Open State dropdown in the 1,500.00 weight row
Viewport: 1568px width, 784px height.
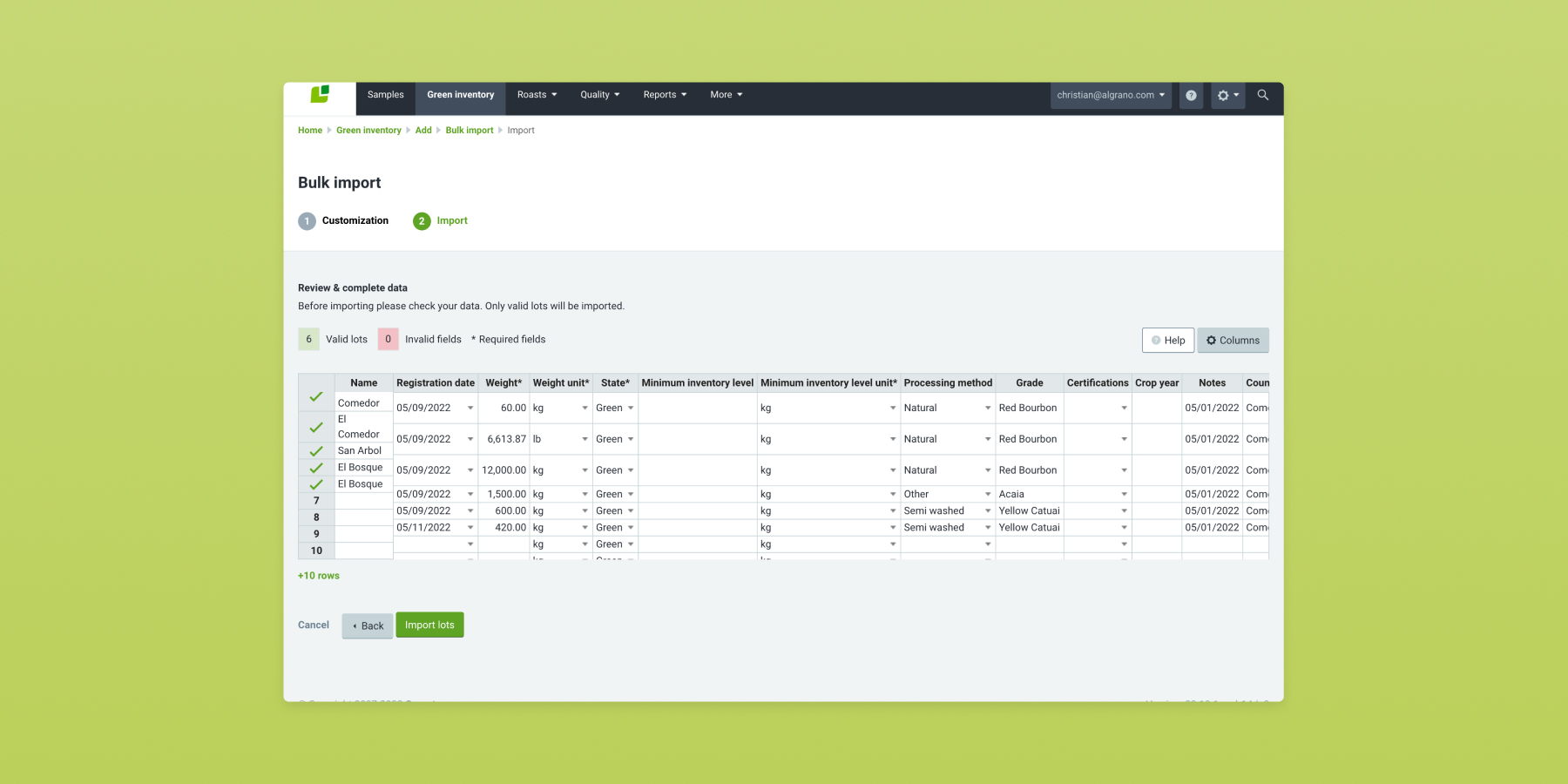tap(631, 495)
